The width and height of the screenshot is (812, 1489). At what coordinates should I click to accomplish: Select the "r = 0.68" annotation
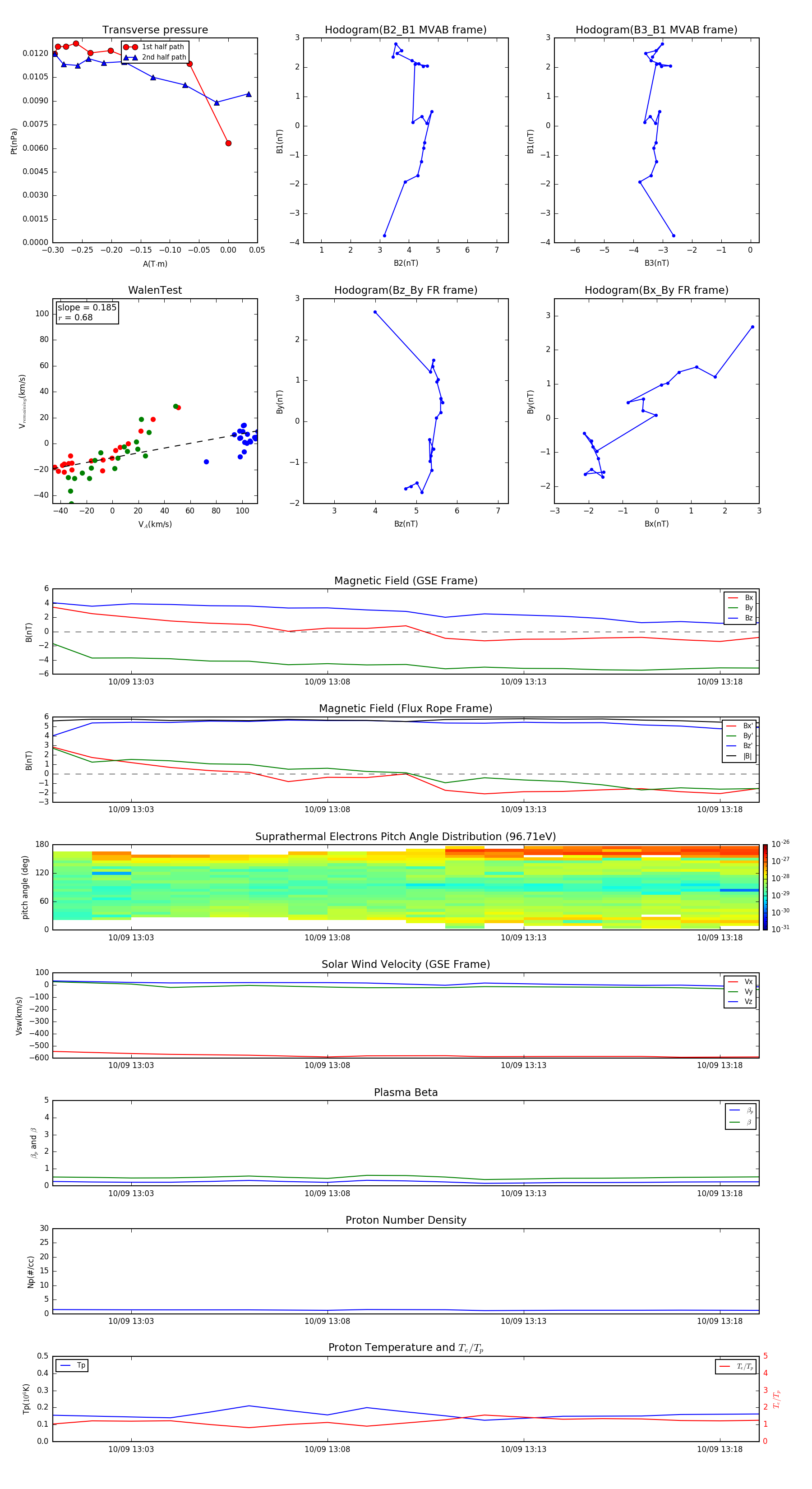pyautogui.click(x=75, y=317)
